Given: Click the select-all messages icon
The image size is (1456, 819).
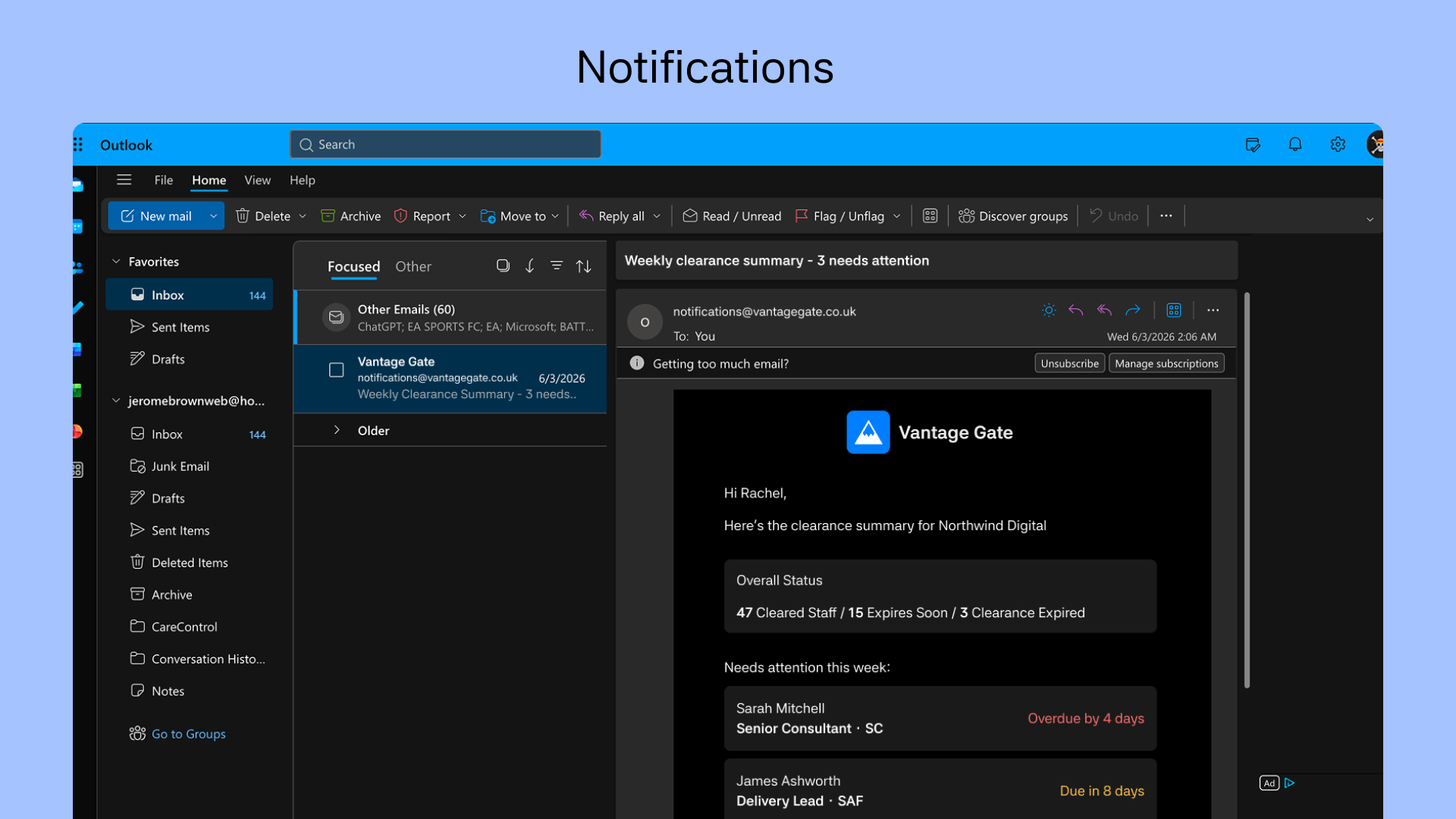Looking at the screenshot, I should click(503, 266).
